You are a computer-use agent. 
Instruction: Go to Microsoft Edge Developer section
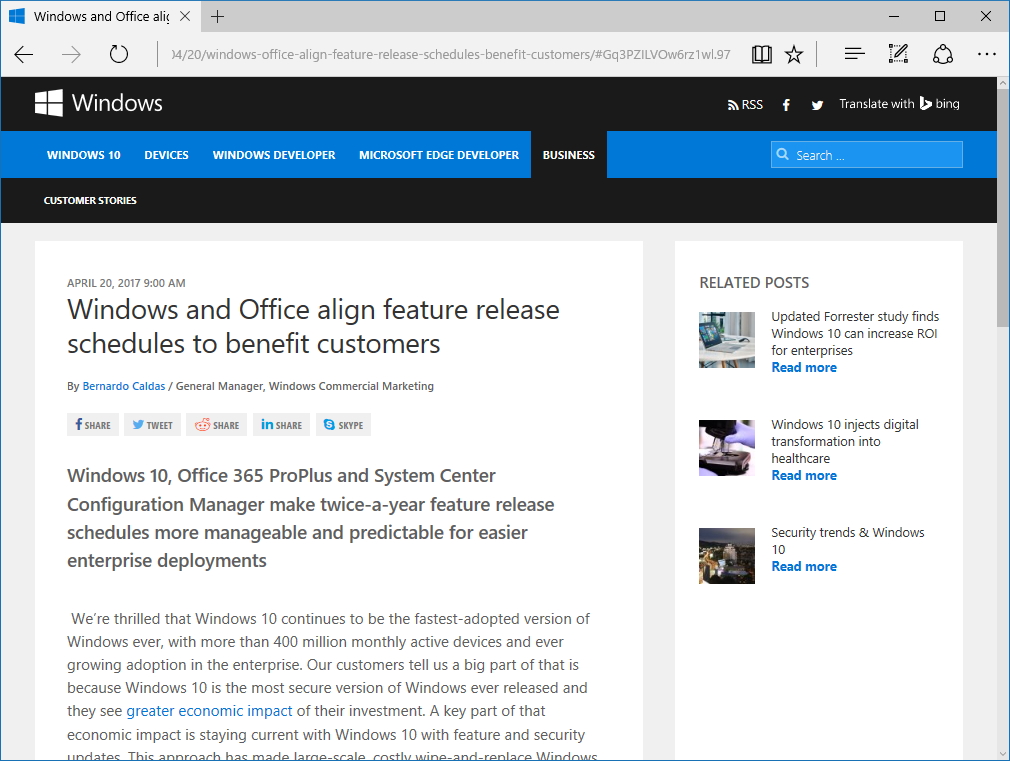tap(439, 155)
